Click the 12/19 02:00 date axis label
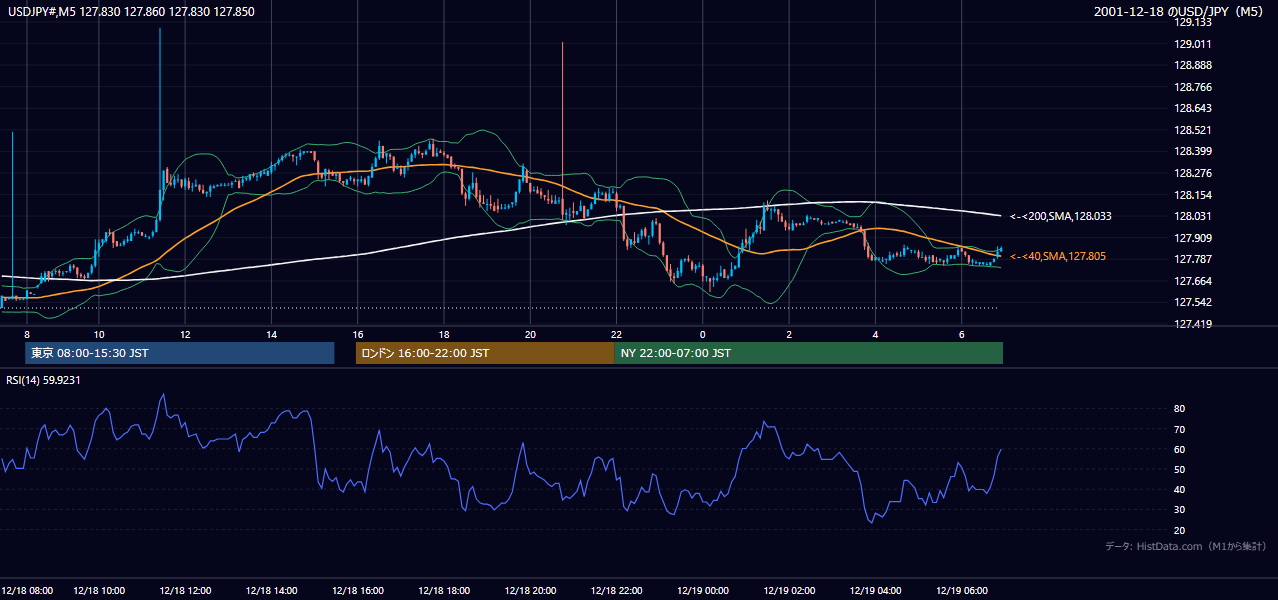The image size is (1278, 600). 789,590
